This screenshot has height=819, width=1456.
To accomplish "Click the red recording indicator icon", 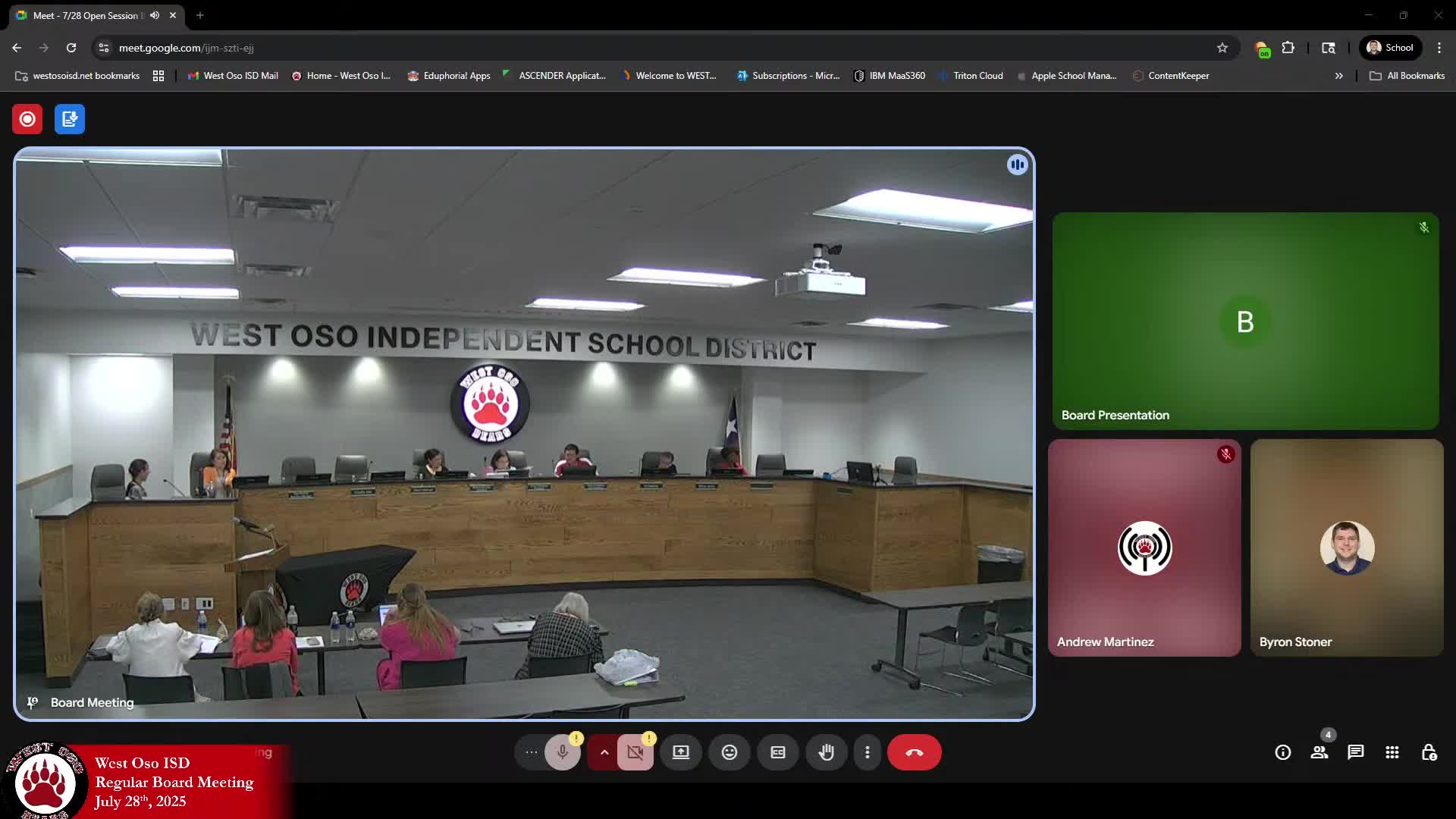I will (x=27, y=119).
